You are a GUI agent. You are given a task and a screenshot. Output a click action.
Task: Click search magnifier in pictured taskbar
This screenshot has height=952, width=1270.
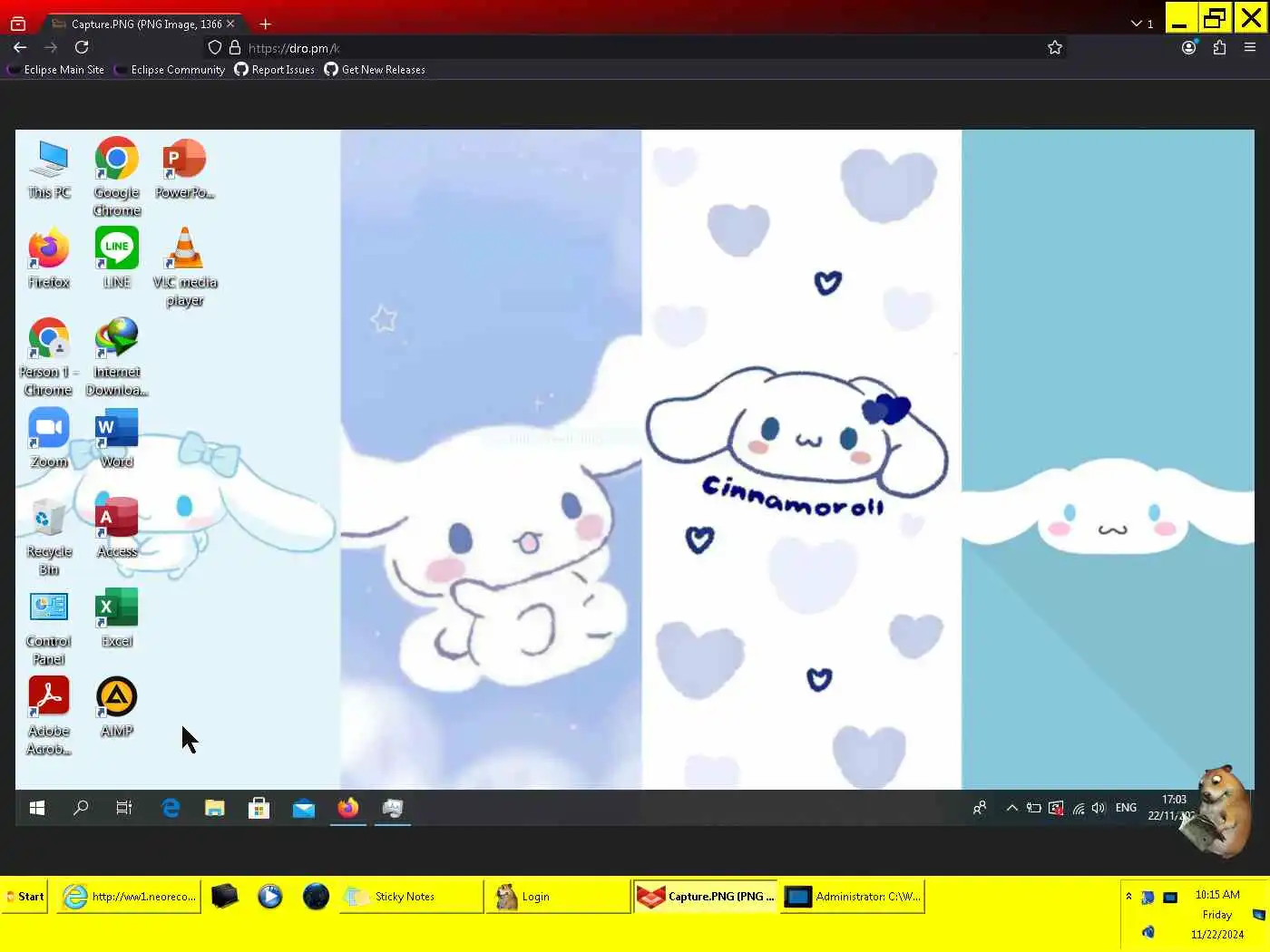tap(81, 808)
